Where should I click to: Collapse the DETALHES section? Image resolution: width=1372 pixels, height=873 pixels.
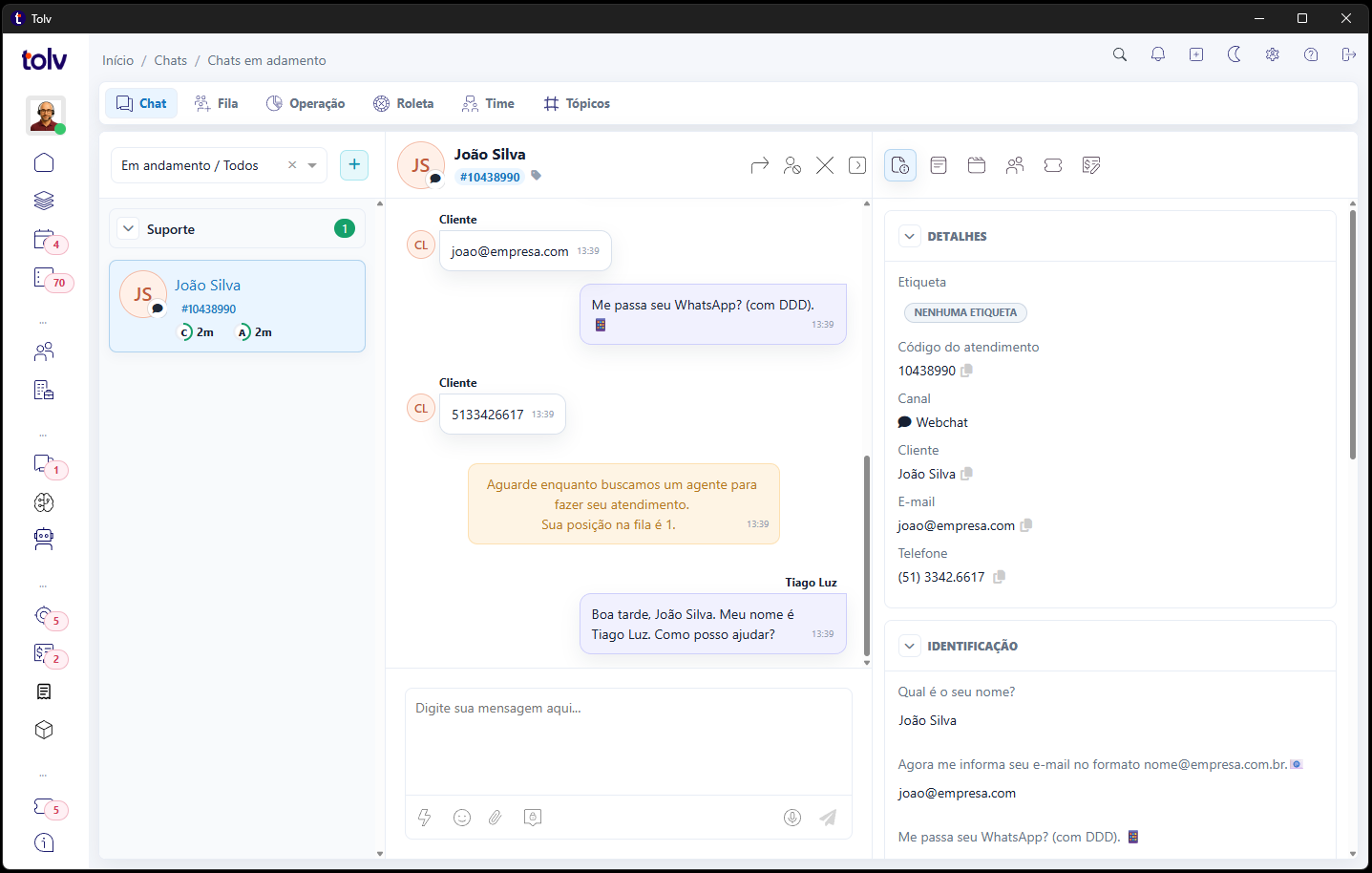click(x=910, y=236)
